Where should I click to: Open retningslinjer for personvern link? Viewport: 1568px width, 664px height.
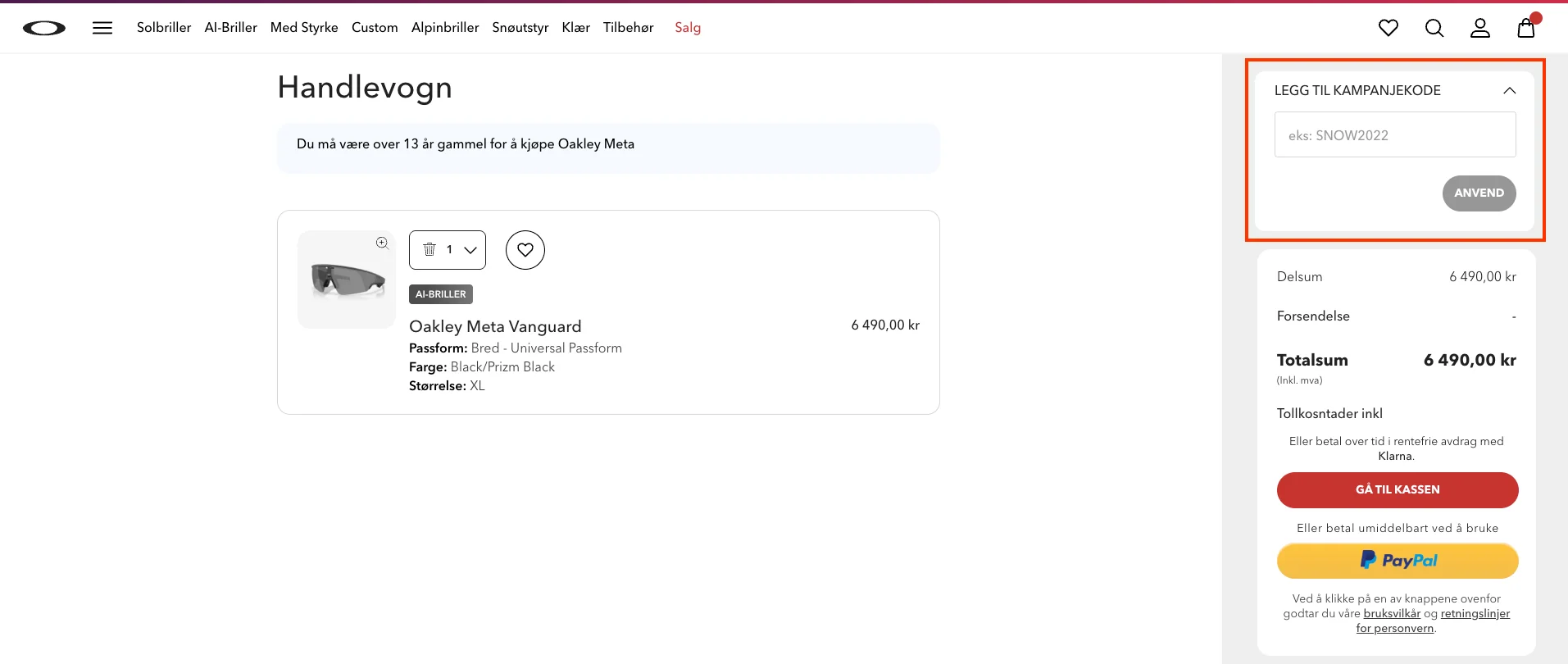tap(1433, 621)
